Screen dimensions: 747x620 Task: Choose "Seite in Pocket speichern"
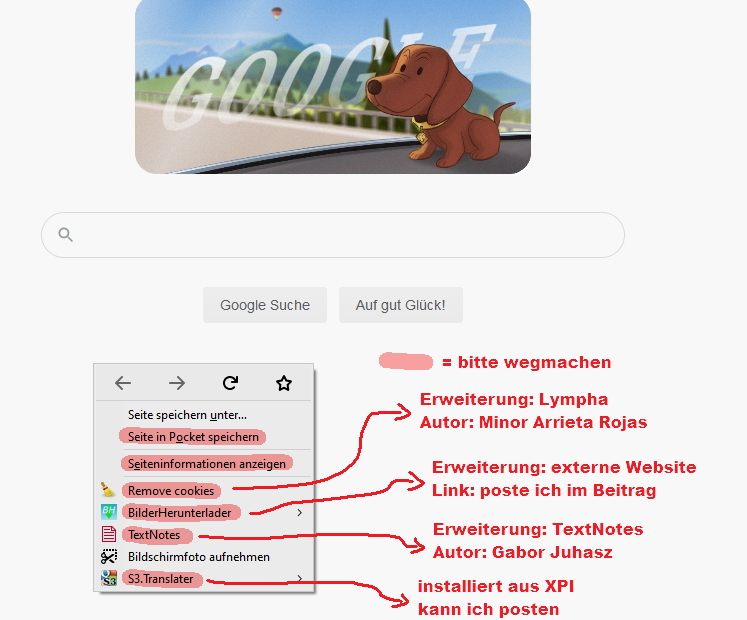(x=193, y=437)
